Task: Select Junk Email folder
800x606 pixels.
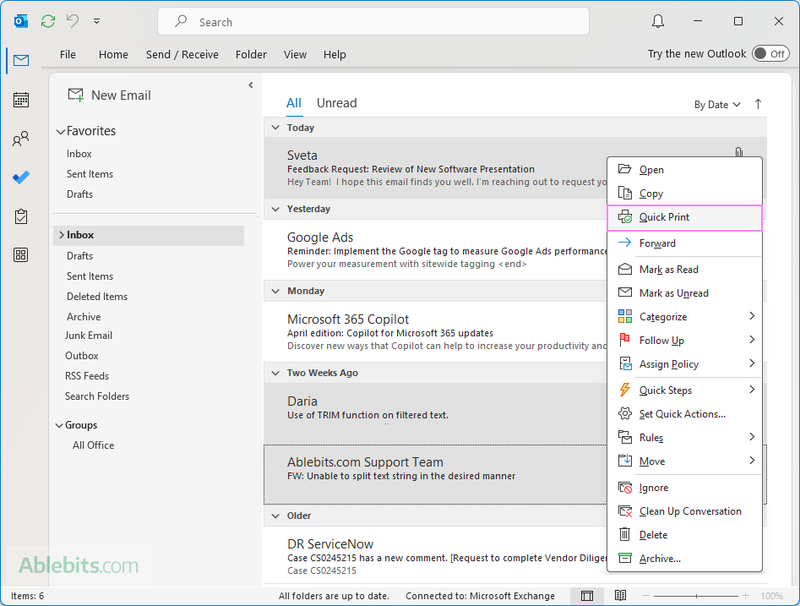Action: 88,336
